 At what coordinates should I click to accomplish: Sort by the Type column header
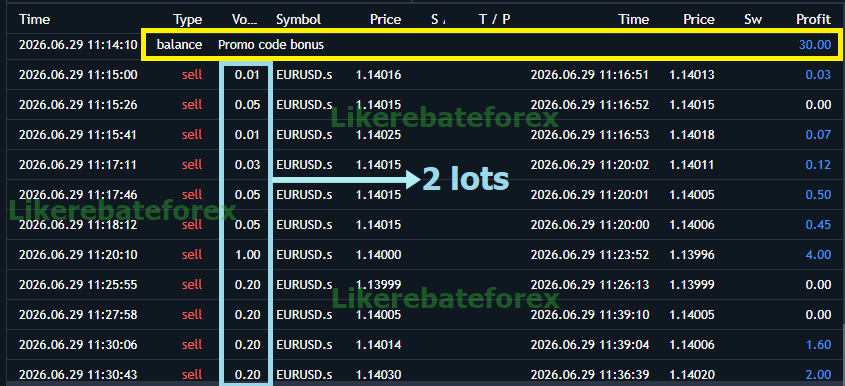coord(188,20)
